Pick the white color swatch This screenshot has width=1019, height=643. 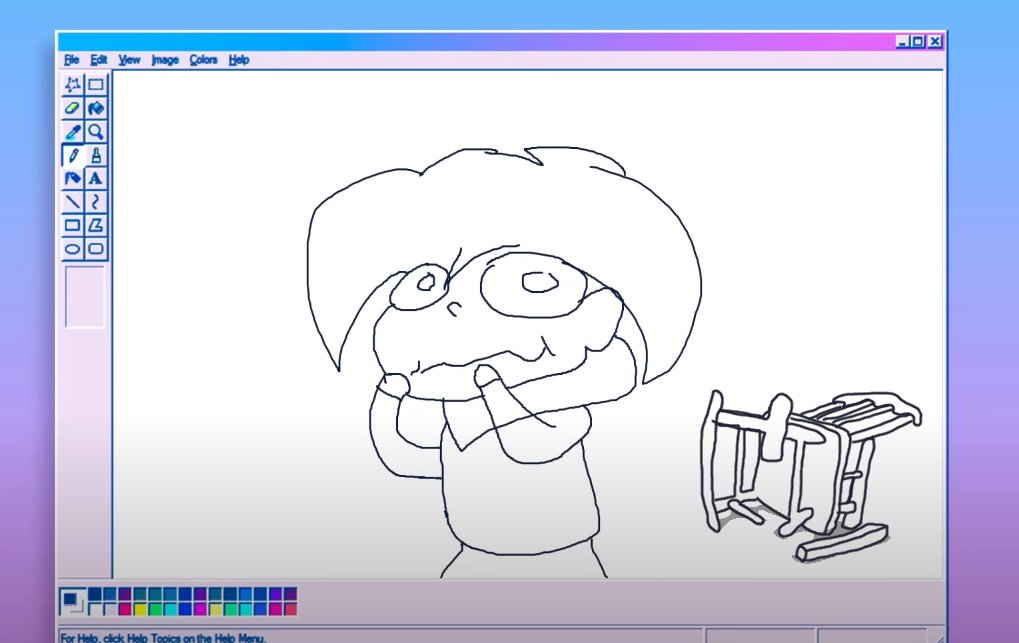point(95,609)
